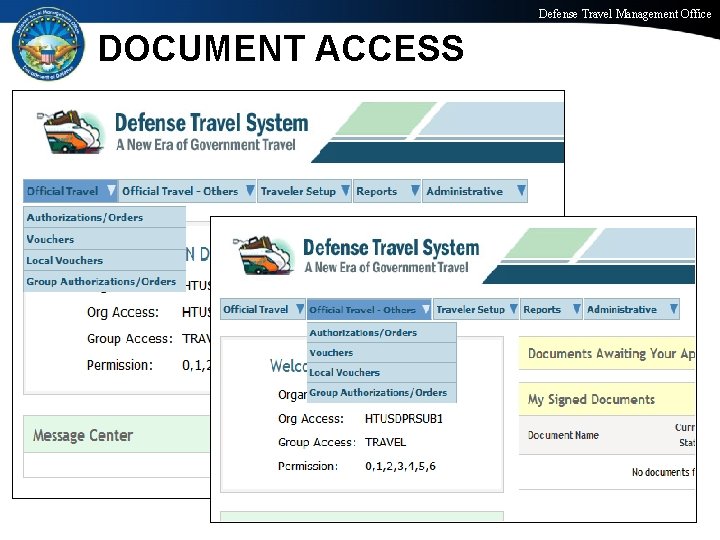Click My Signed Documents header
The height and width of the screenshot is (540, 720).
click(x=607, y=399)
